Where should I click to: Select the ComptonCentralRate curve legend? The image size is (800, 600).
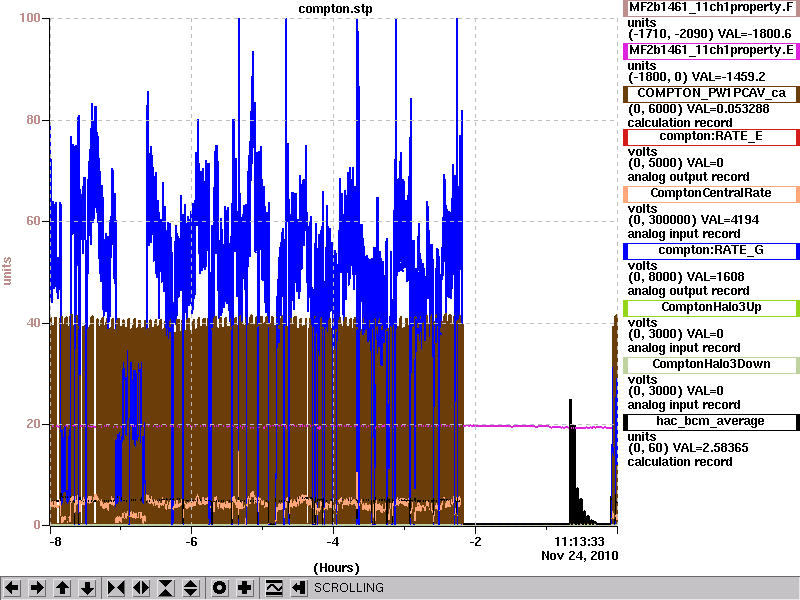[711, 193]
